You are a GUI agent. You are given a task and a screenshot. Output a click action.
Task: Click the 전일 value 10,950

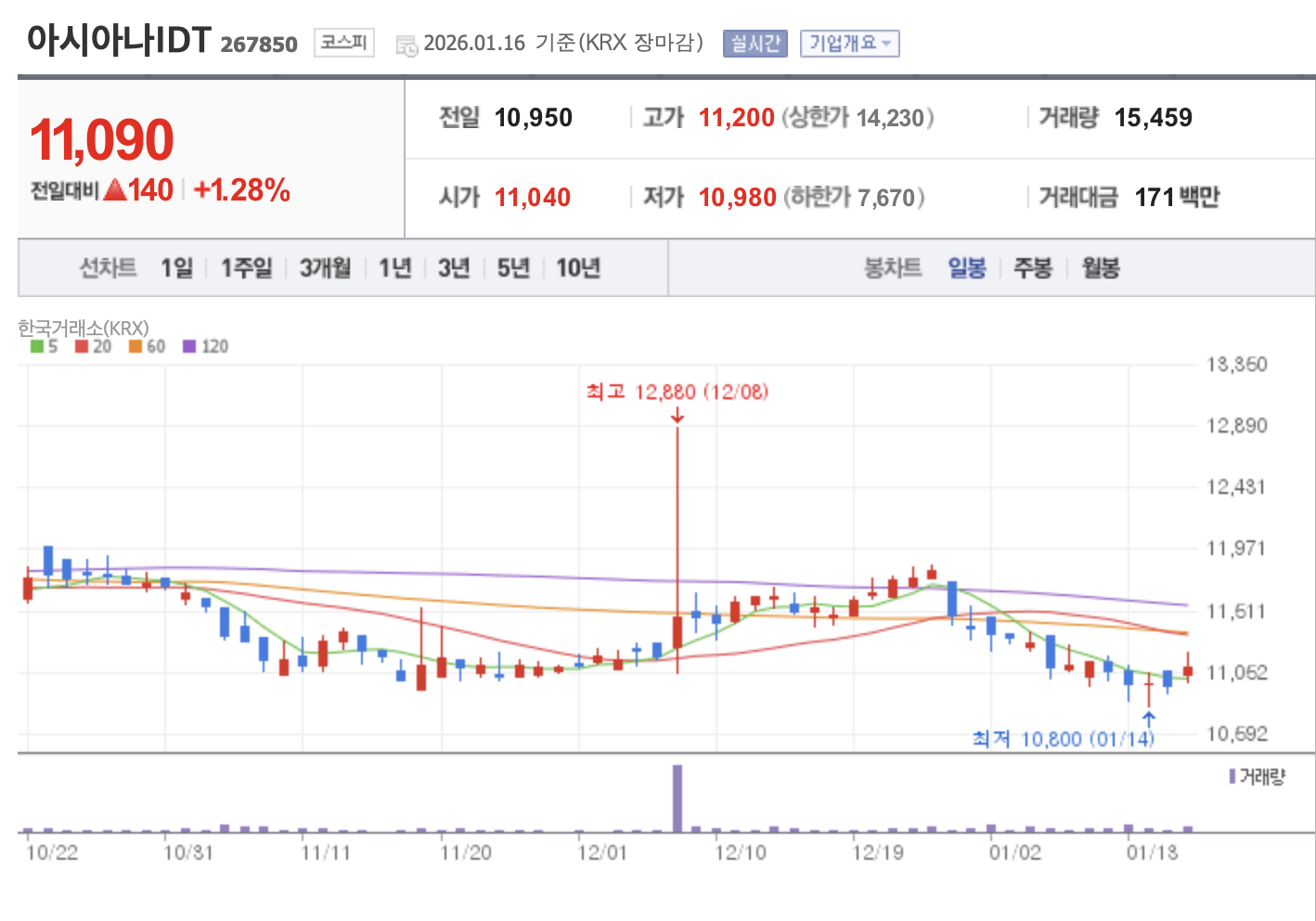(x=534, y=118)
